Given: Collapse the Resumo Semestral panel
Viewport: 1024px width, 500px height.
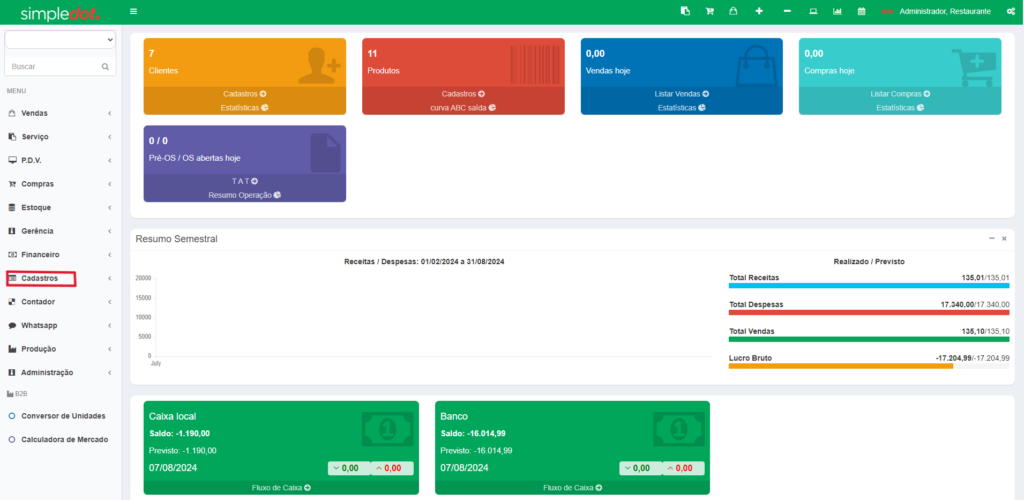Looking at the screenshot, I should pos(991,239).
